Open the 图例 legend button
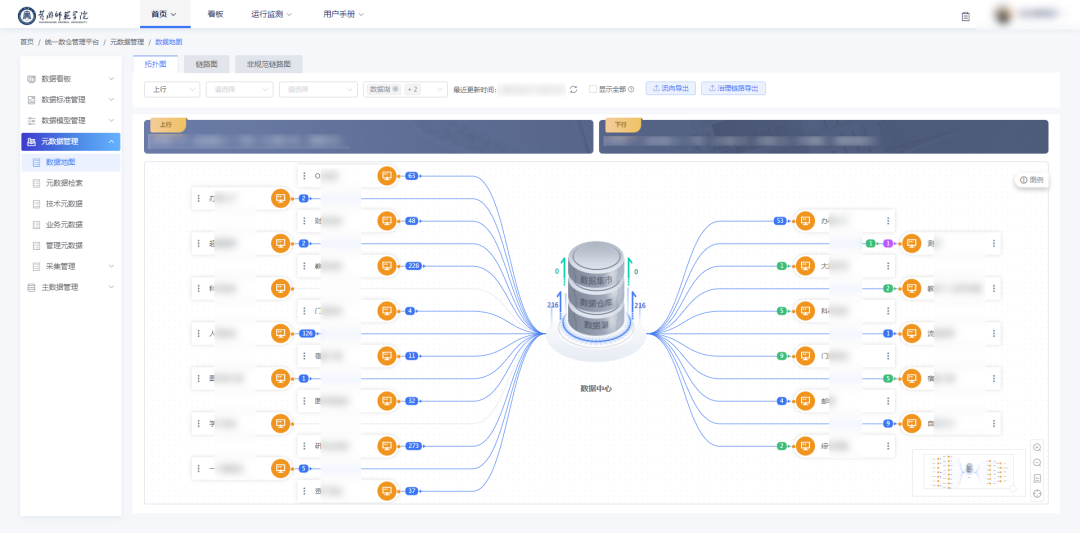Screen dimensions: 1080x533 (x=1031, y=180)
